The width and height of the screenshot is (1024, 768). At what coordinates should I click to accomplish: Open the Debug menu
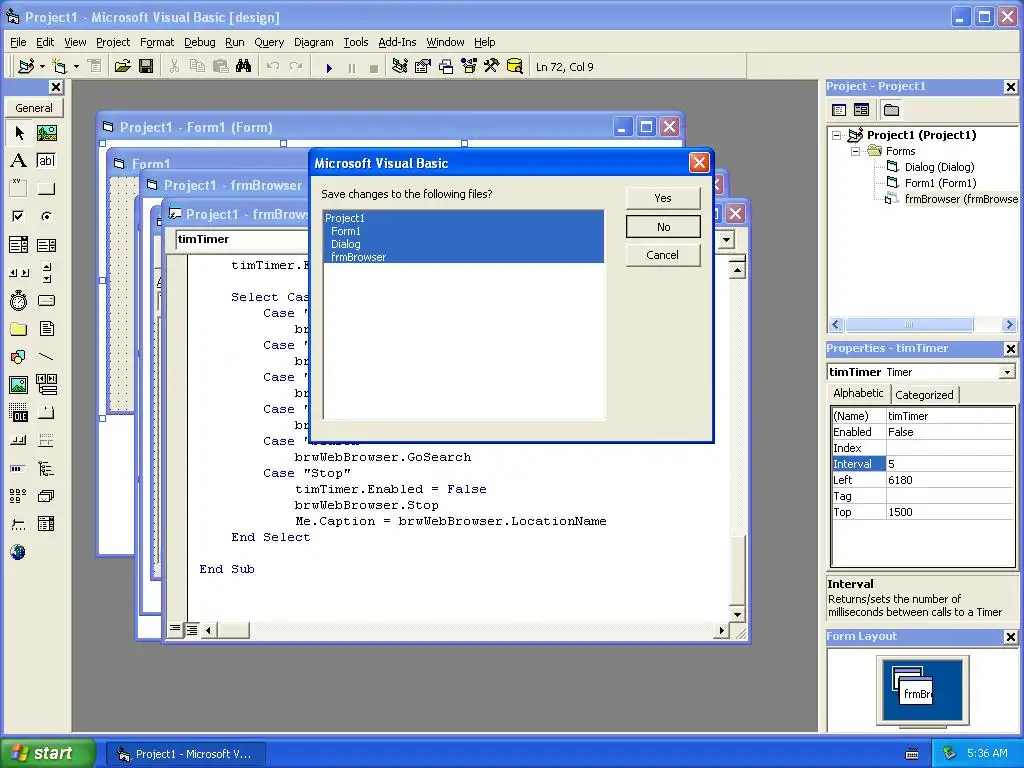click(x=200, y=42)
